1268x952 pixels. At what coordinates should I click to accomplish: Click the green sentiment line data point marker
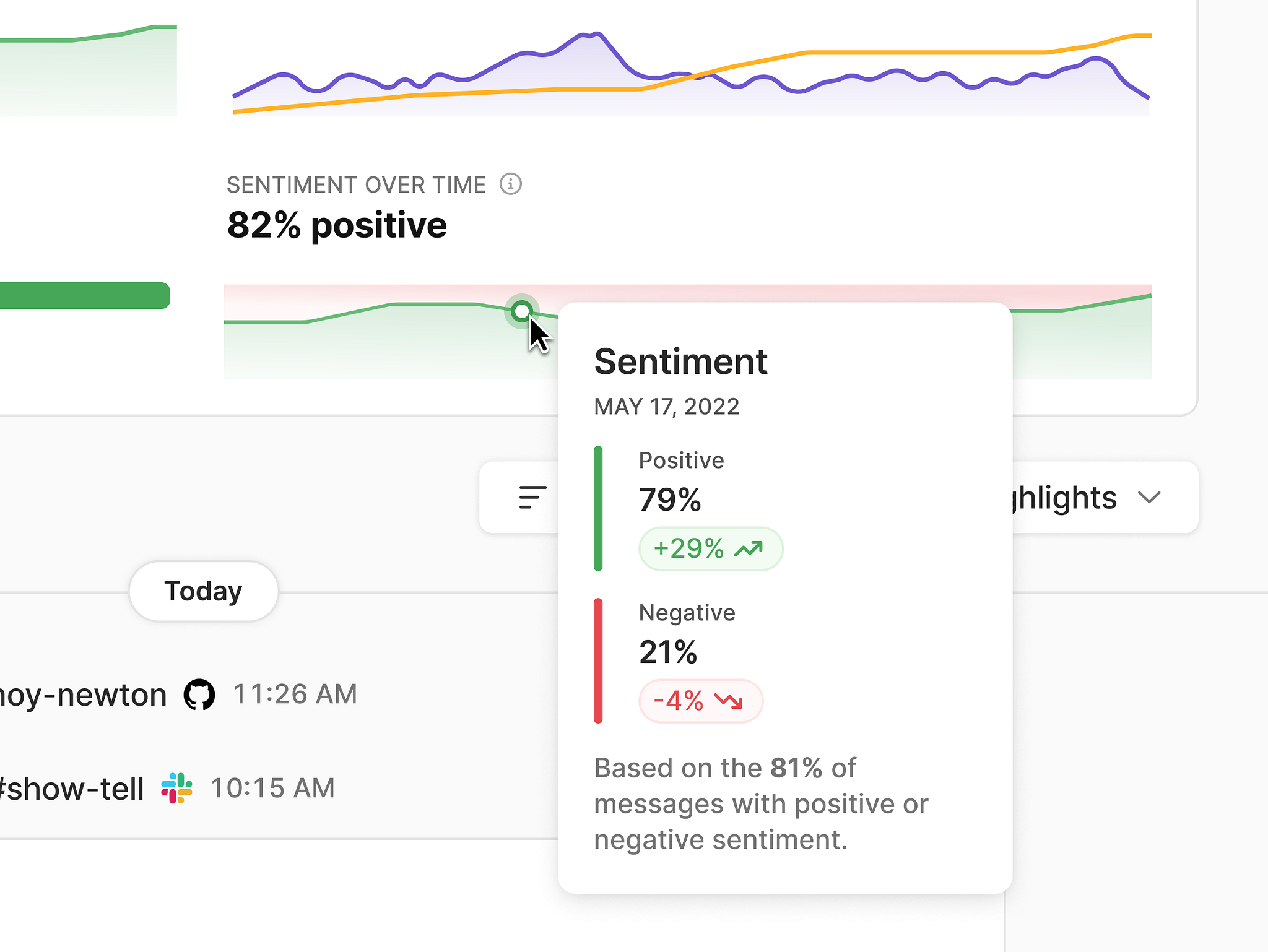pos(522,311)
